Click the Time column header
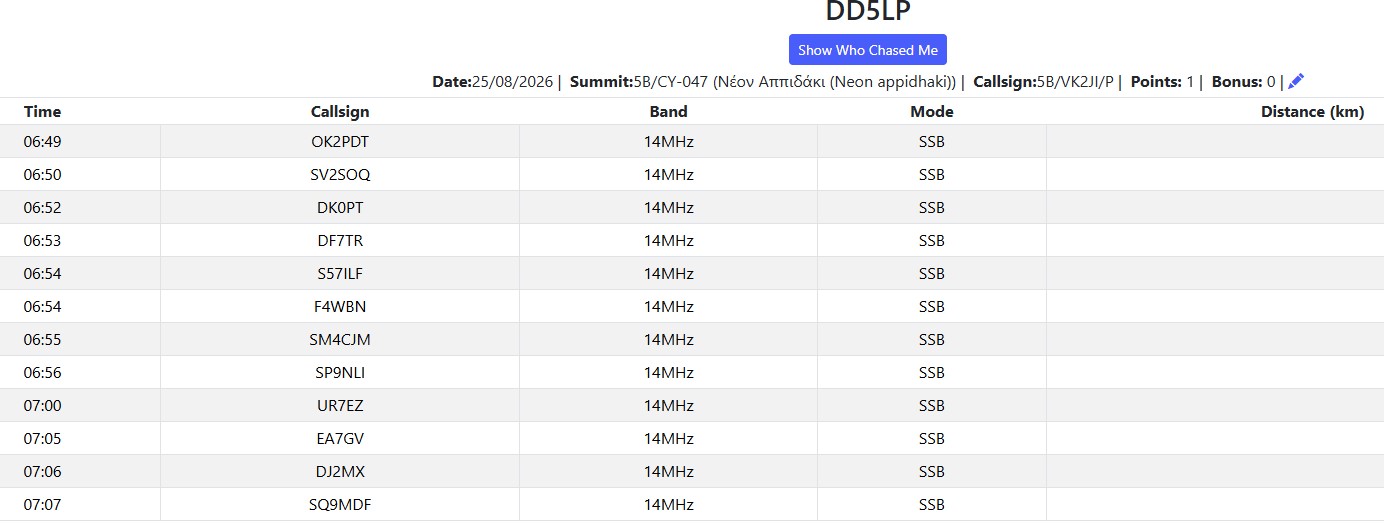 (x=43, y=112)
